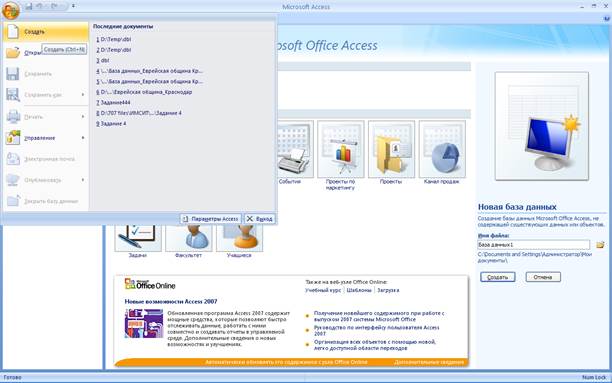Click browse folder icon next to file name

coord(600,245)
